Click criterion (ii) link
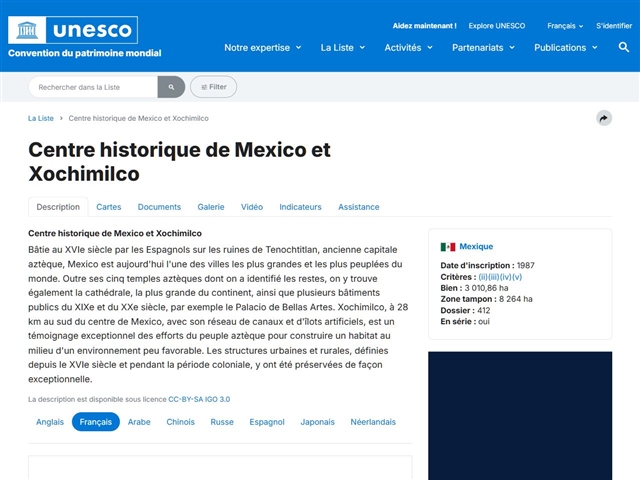The height and width of the screenshot is (480, 640). tap(483, 277)
